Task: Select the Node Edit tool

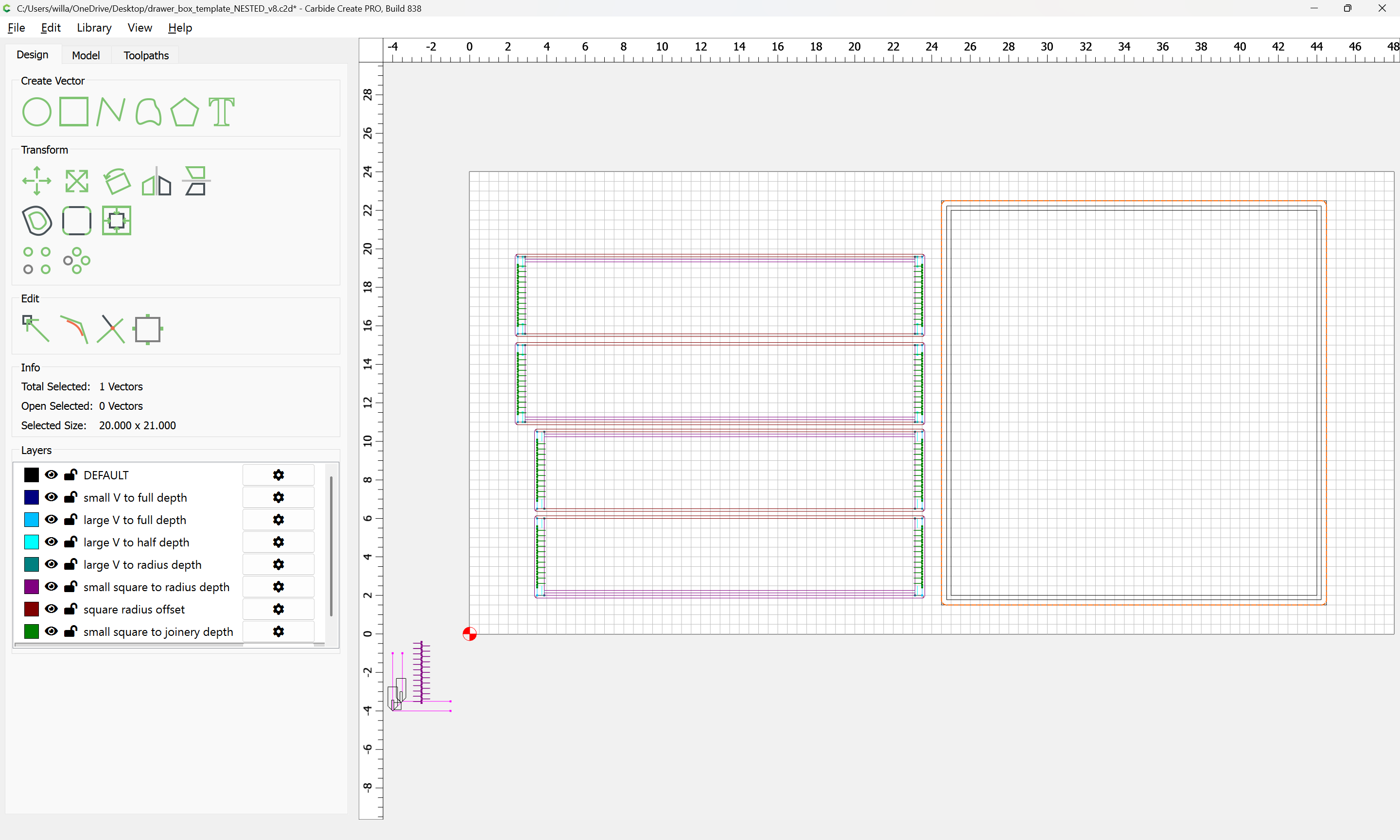Action: click(x=35, y=329)
